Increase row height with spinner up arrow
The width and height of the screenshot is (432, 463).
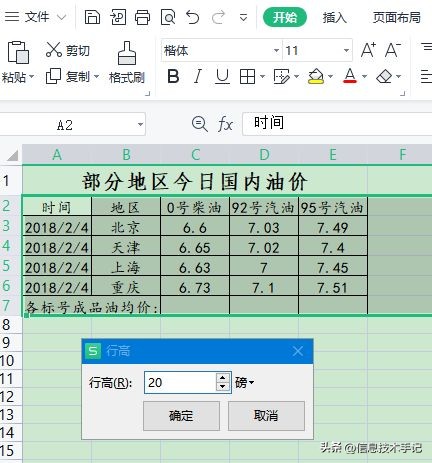coord(223,378)
